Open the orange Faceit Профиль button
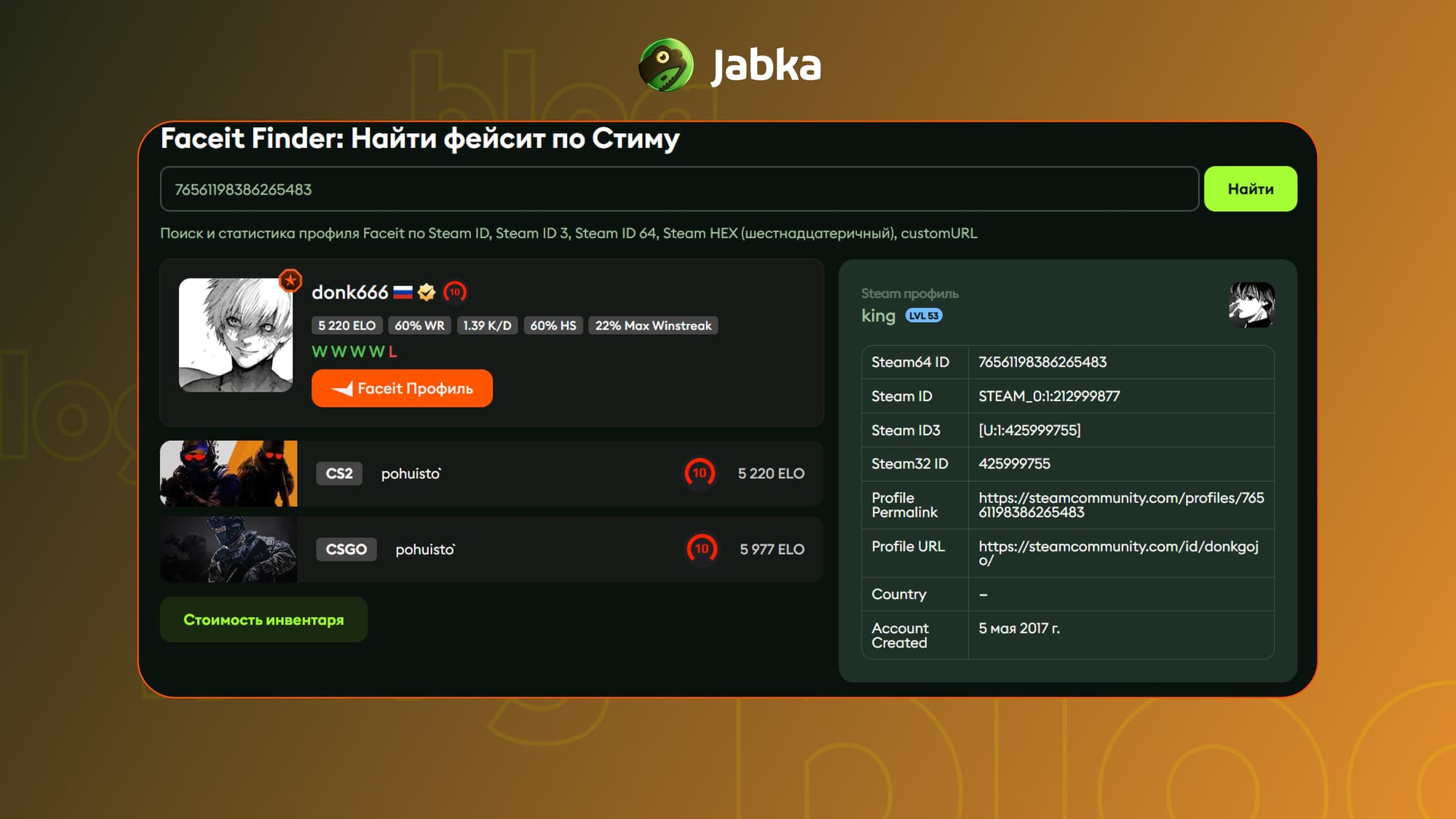This screenshot has width=1456, height=819. click(x=402, y=389)
